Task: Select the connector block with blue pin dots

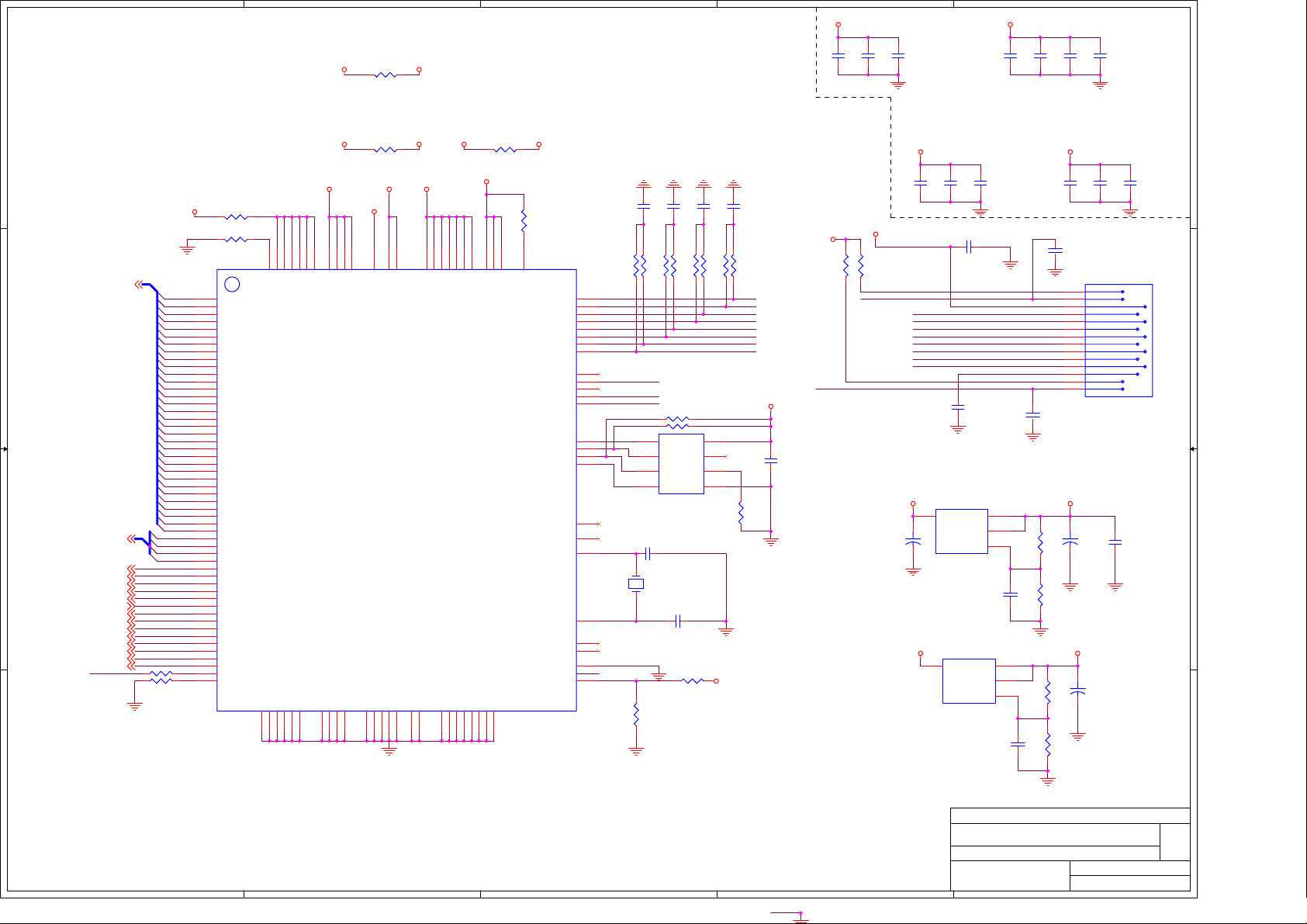Action: [x=1119, y=341]
